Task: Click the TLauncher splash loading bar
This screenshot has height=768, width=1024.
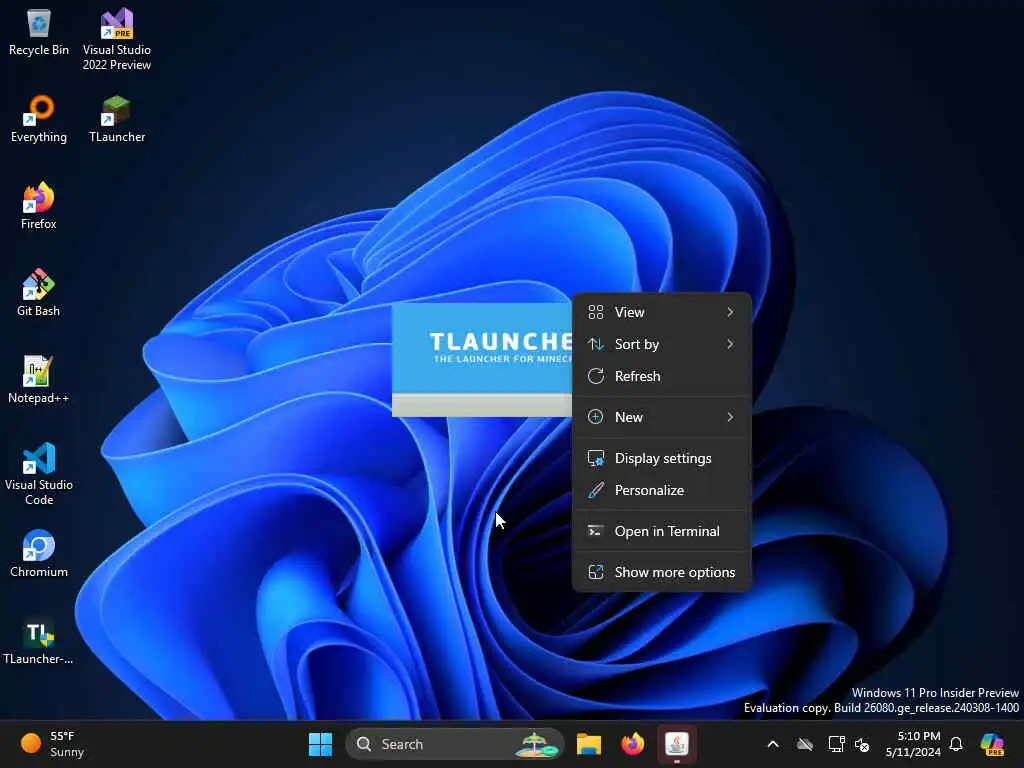Action: [482, 405]
